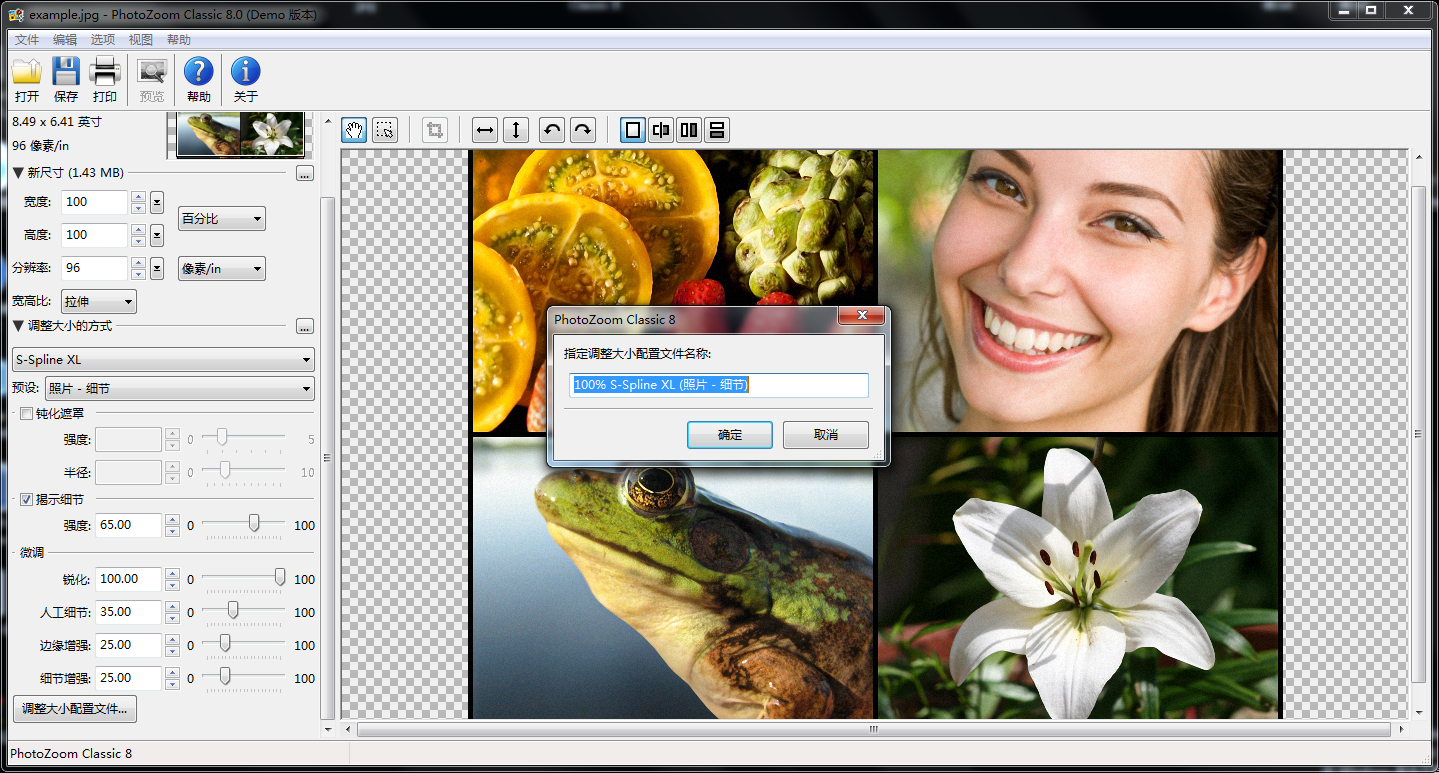
Task: Open the S-Spline XL method dropdown
Action: tap(163, 360)
